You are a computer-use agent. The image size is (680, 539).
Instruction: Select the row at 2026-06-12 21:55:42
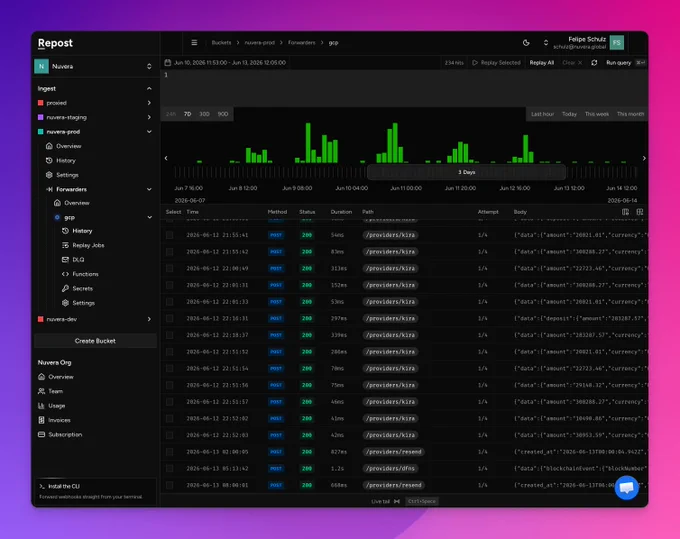pyautogui.click(x=170, y=252)
